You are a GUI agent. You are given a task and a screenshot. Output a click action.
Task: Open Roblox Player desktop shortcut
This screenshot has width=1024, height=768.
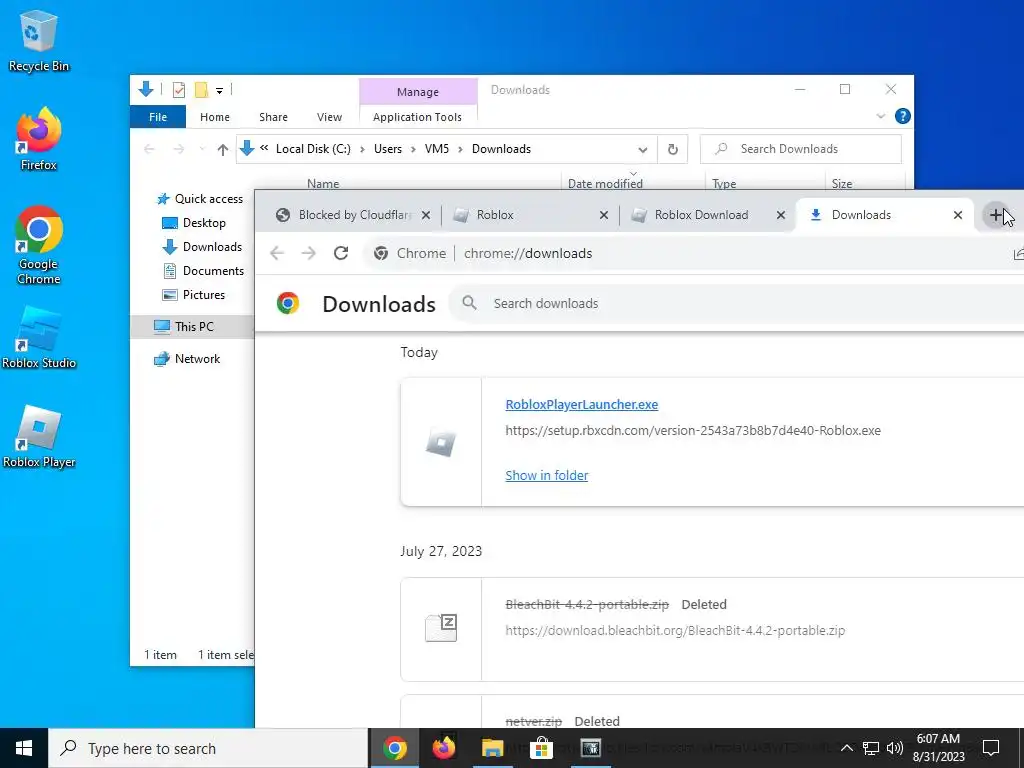click(39, 436)
